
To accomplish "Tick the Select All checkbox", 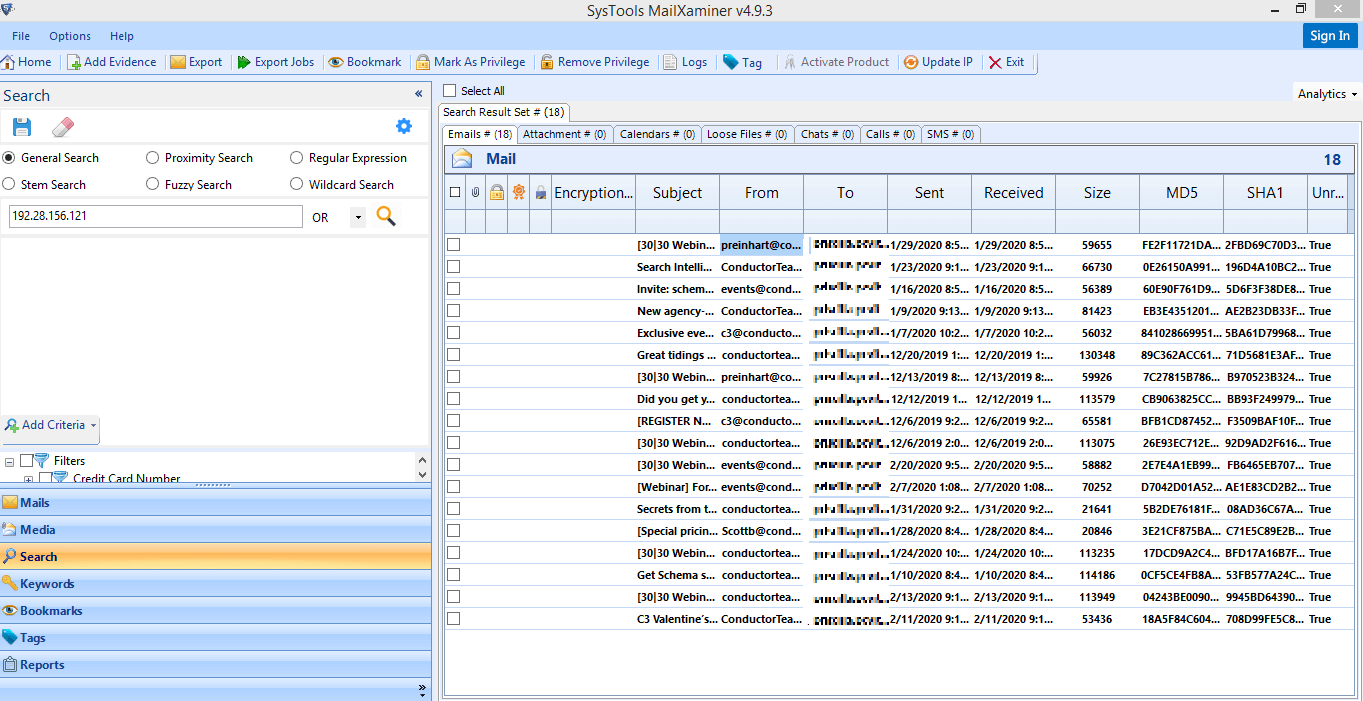I will point(450,91).
